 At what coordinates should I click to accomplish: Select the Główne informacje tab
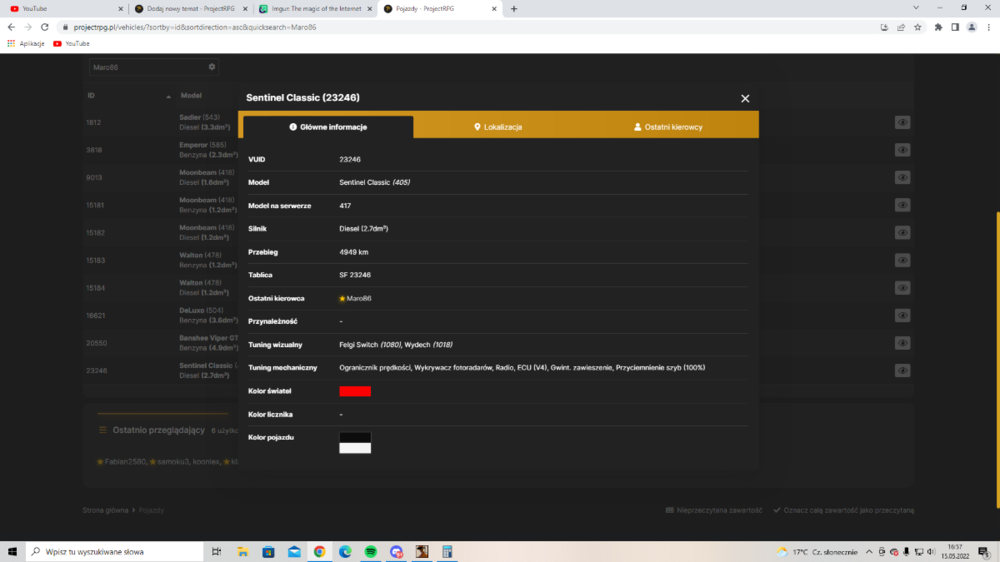(x=328, y=127)
